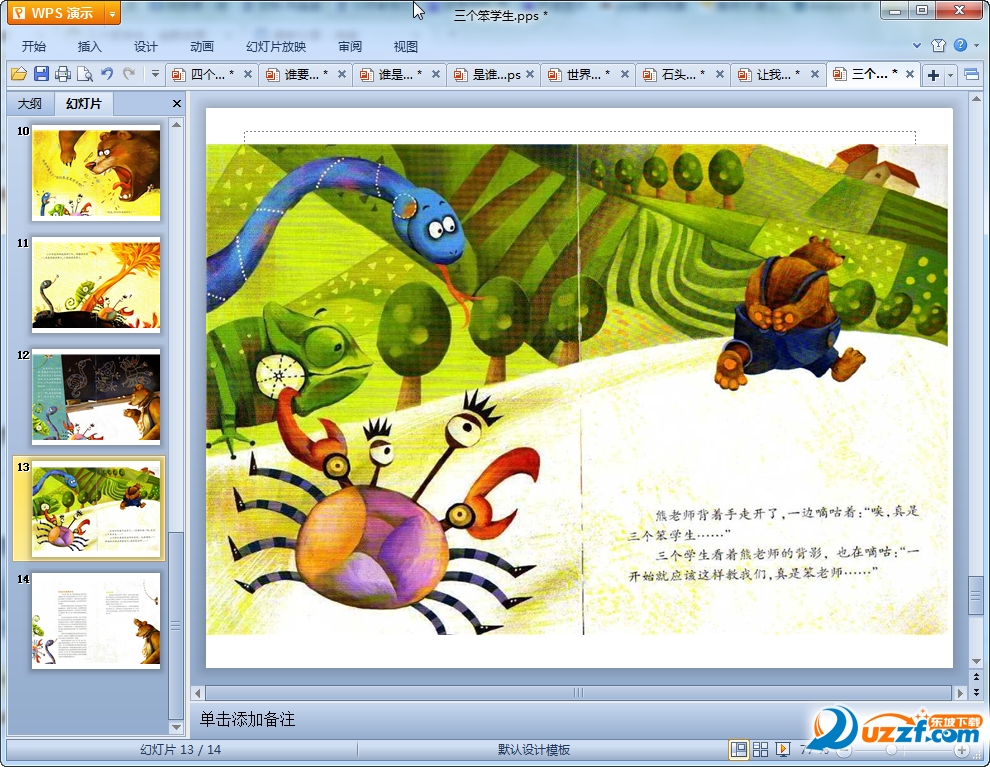Screen dimensions: 990x767
Task: Expand the WPS 演示 button dropdown arrow
Action: [x=112, y=13]
